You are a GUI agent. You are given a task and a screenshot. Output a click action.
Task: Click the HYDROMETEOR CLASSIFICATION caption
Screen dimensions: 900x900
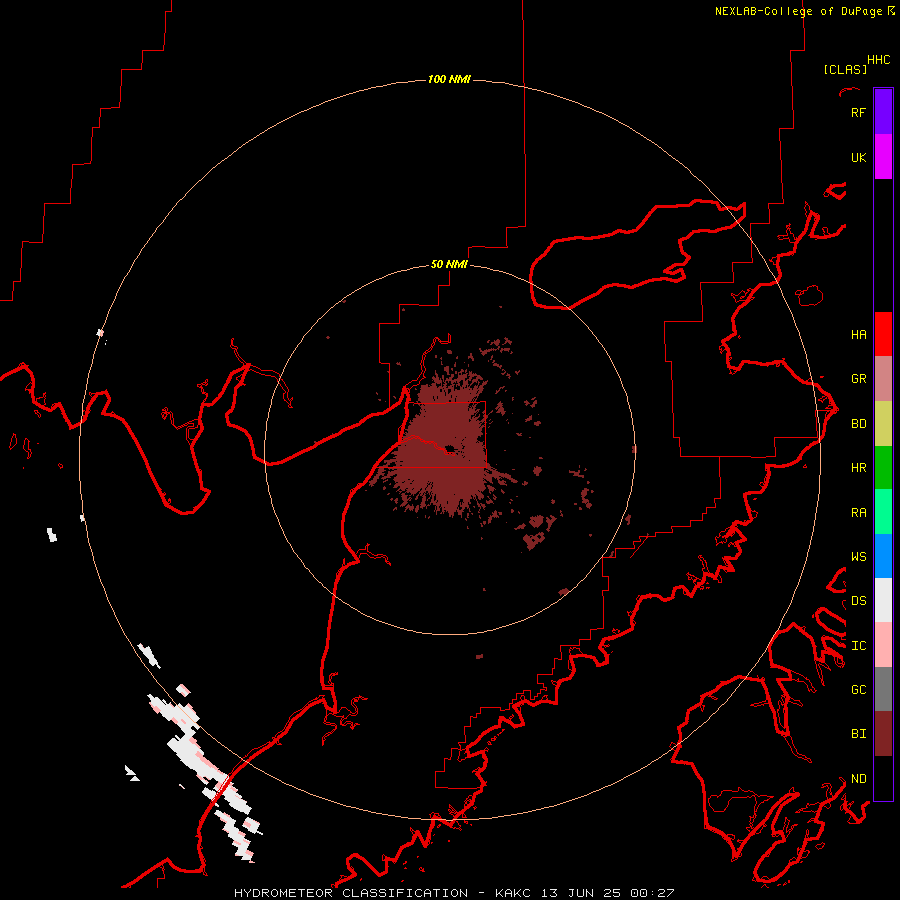351,893
